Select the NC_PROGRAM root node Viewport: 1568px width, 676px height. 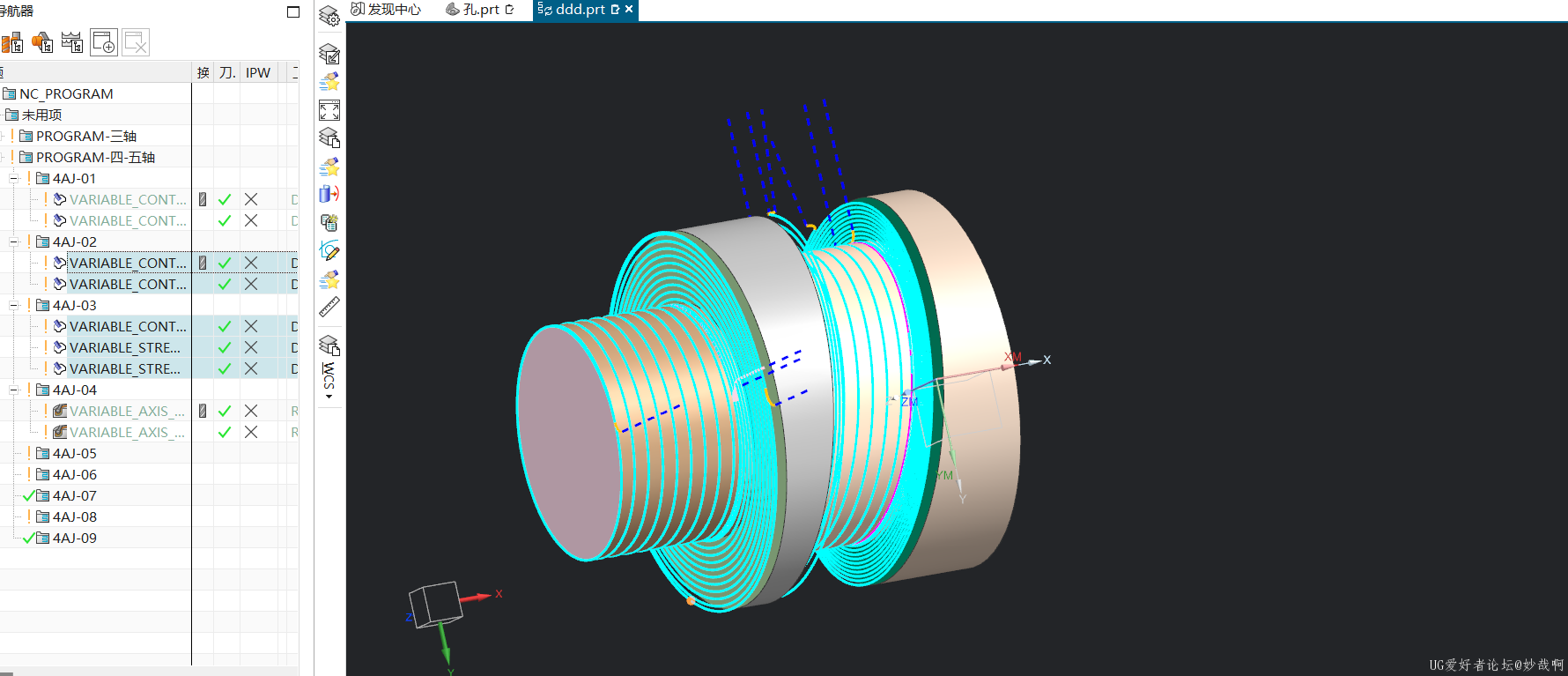[x=66, y=93]
